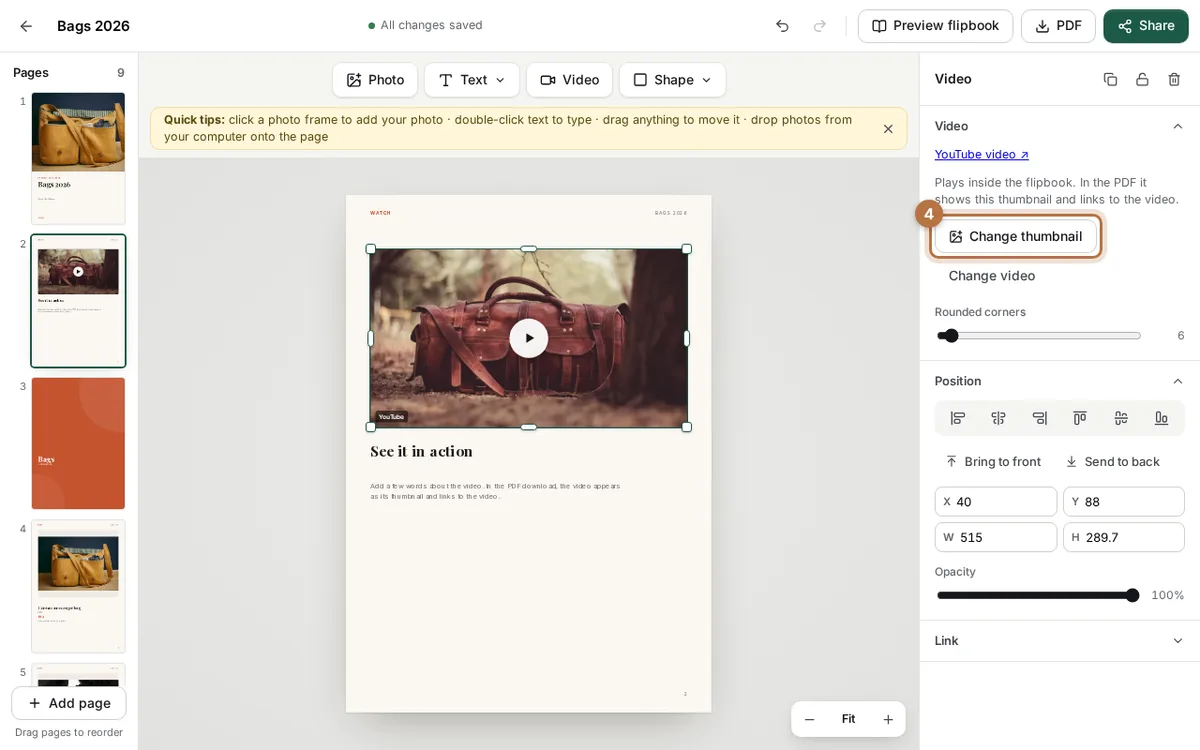Set zoom to Fit

coord(848,719)
